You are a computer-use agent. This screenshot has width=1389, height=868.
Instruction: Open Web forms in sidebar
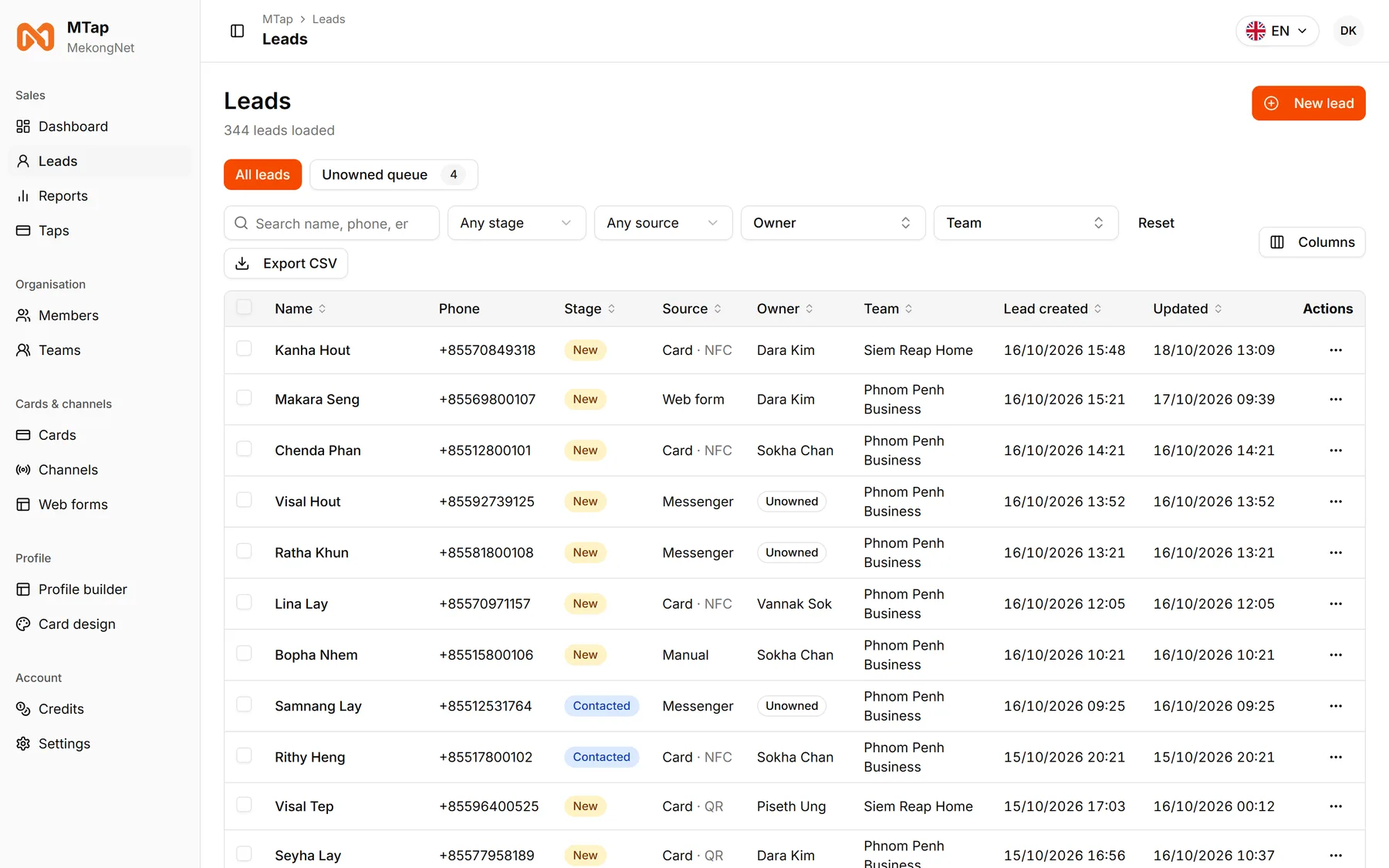point(100,505)
